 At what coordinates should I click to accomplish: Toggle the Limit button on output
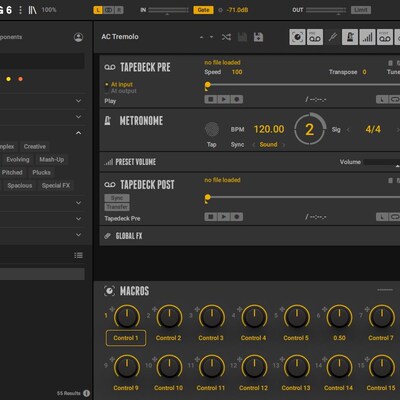(x=361, y=10)
